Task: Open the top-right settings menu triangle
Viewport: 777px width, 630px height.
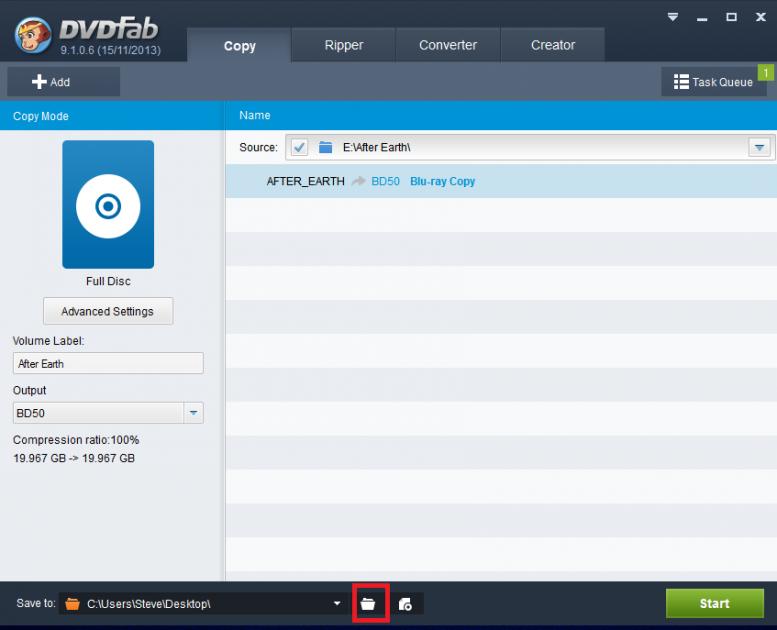Action: [673, 17]
